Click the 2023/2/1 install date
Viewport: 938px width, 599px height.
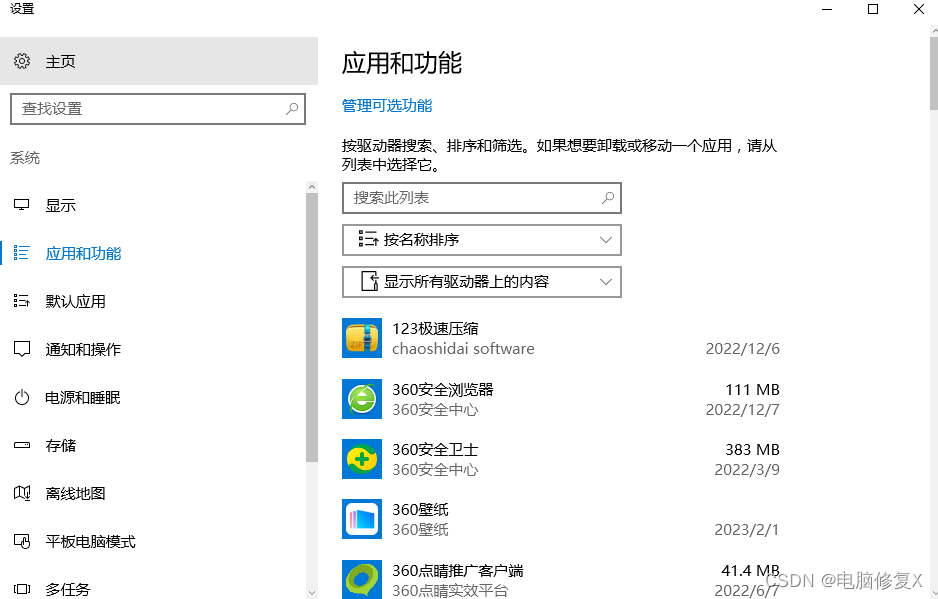coord(747,529)
